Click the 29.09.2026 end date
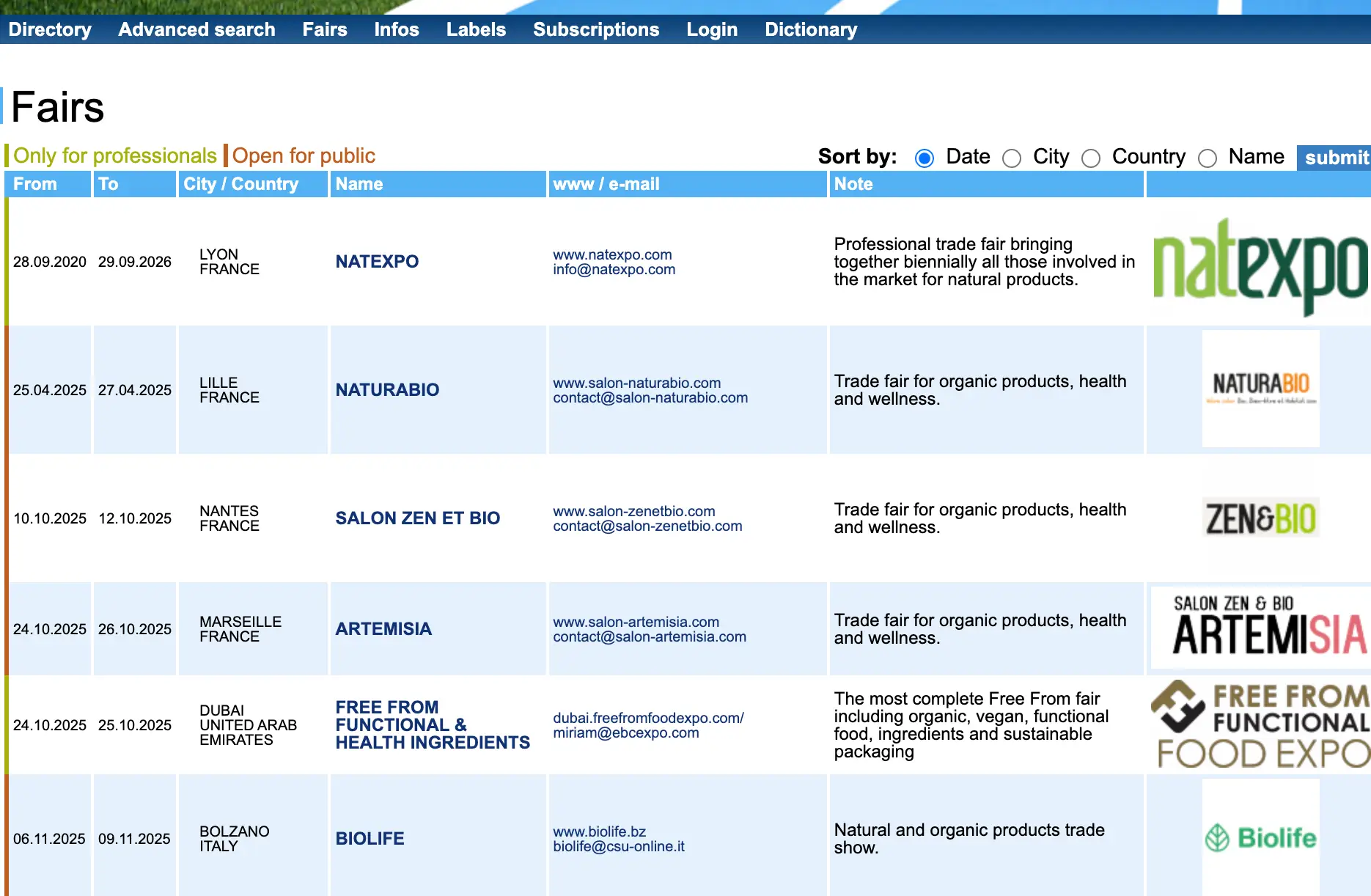Screen dimensions: 1371x896 point(135,262)
